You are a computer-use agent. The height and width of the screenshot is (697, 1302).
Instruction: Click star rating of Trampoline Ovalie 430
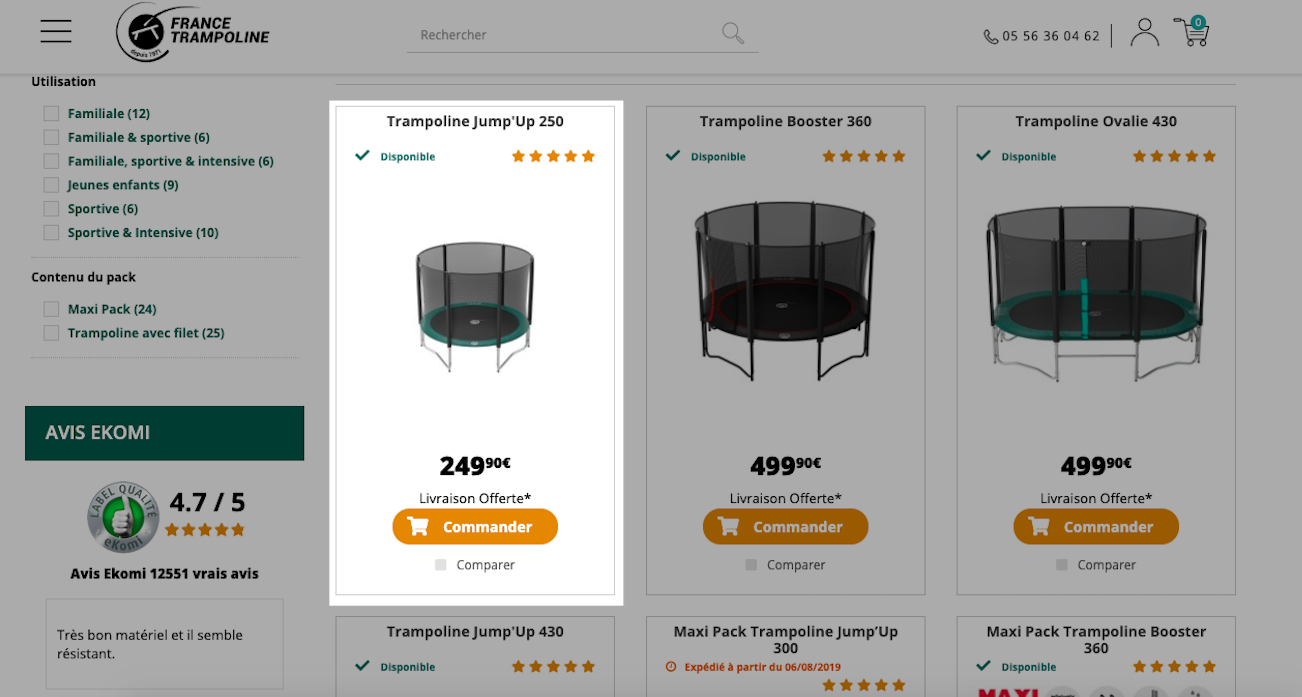coord(1174,156)
